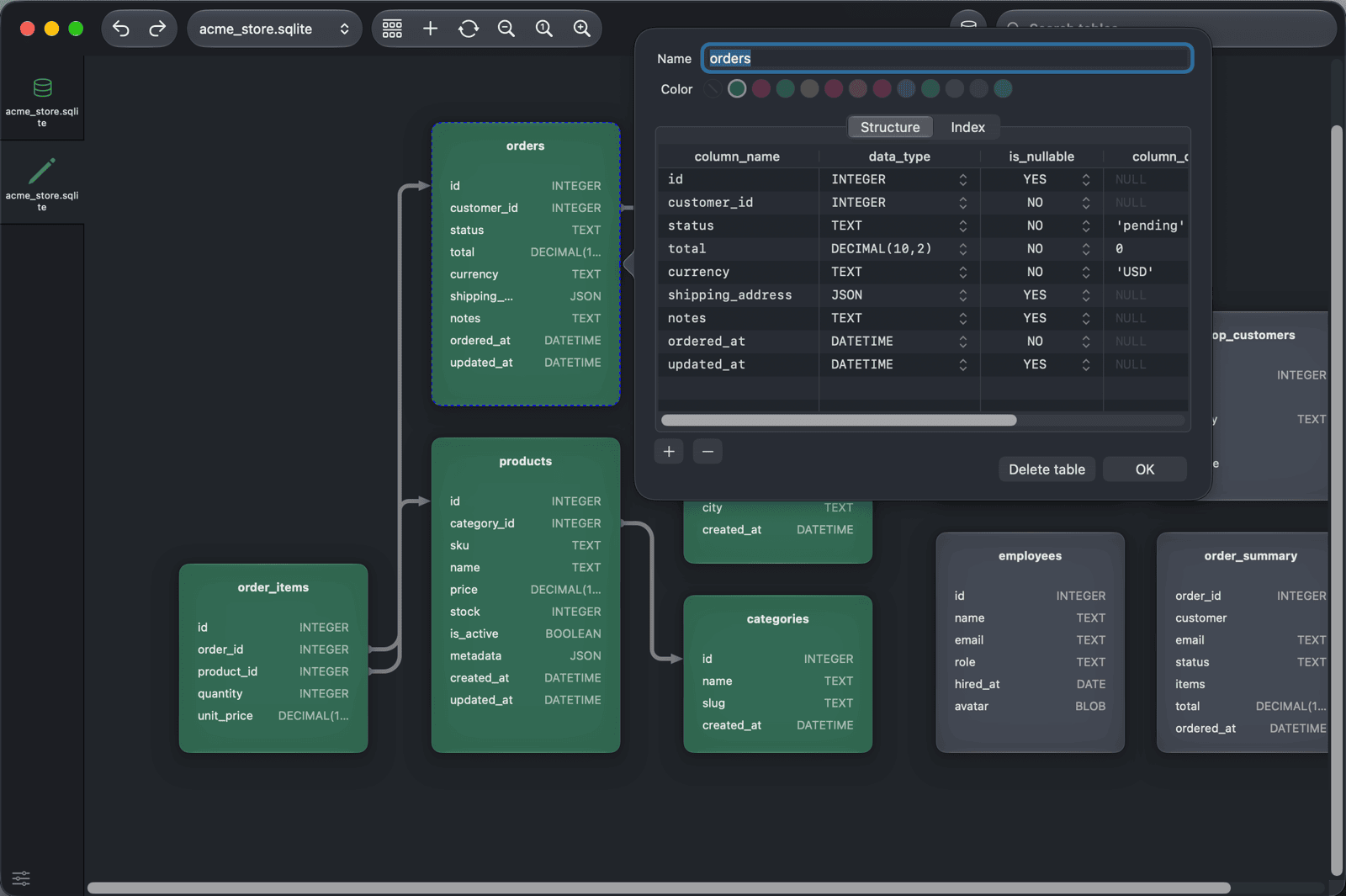Click the is_nullable column header

[1041, 156]
